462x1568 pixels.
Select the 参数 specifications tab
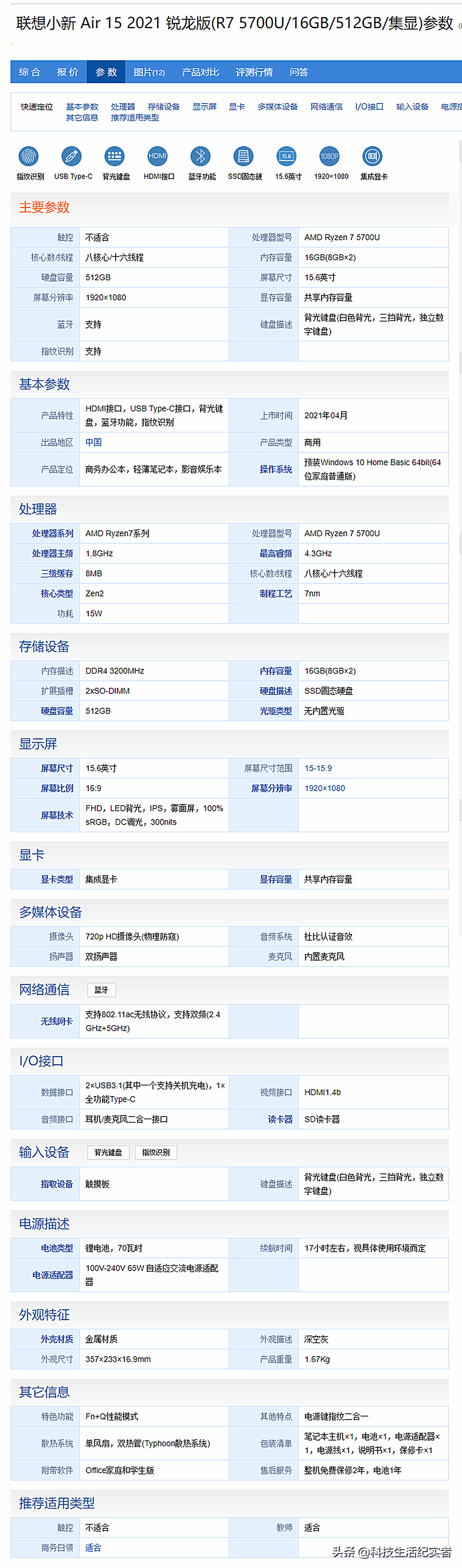[x=106, y=72]
